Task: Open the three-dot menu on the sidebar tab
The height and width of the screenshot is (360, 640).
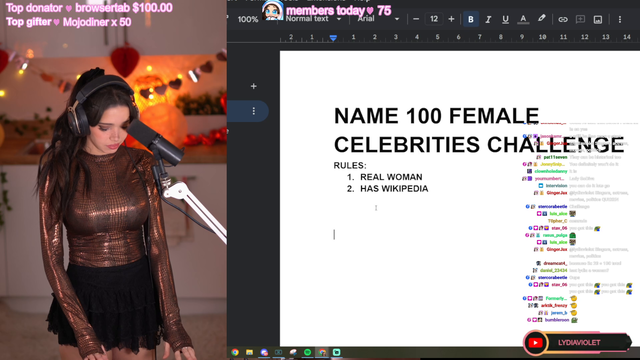Action: click(253, 111)
